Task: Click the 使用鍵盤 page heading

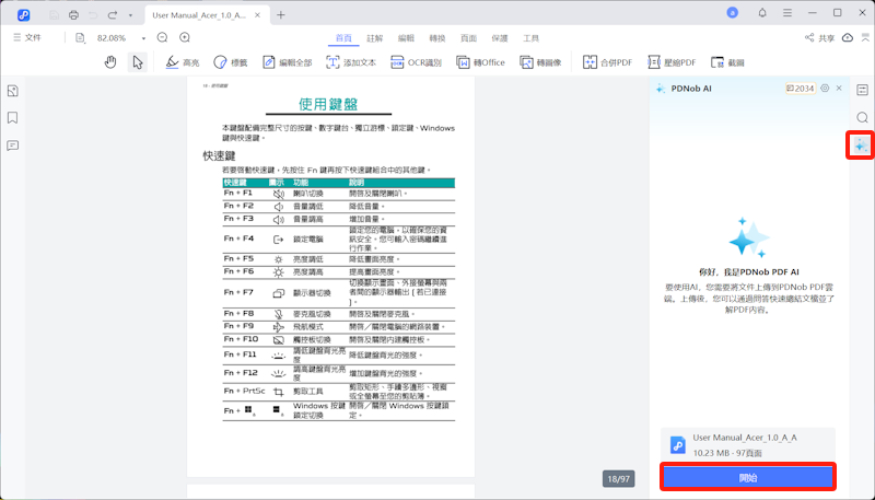Action: 328,104
